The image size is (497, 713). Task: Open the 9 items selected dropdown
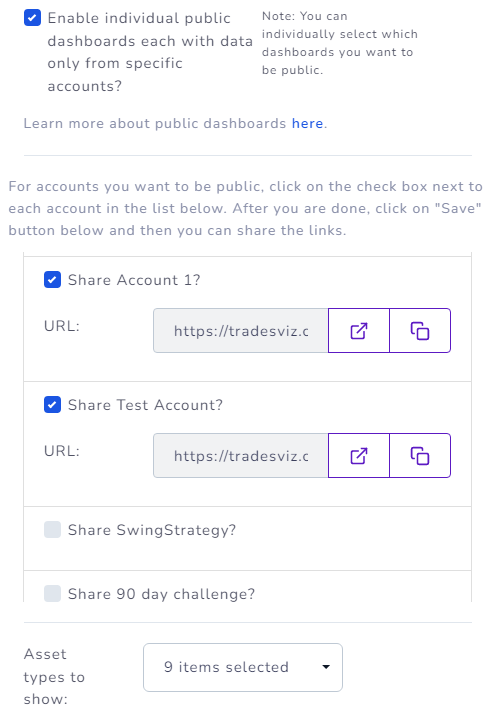click(243, 667)
